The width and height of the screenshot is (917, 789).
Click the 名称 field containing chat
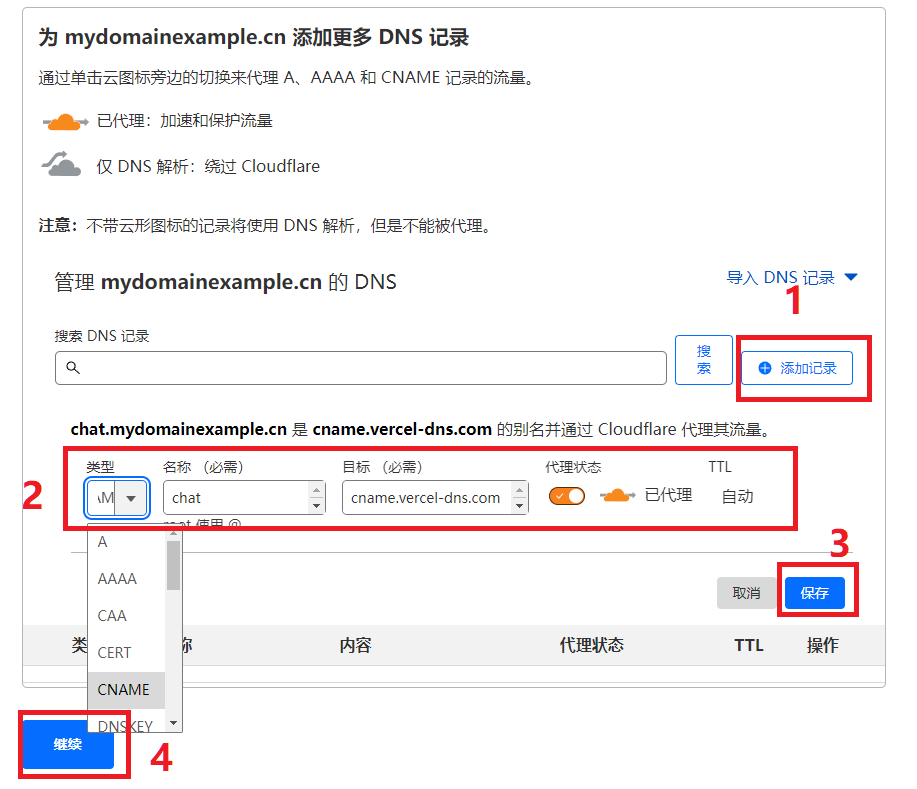coord(235,497)
